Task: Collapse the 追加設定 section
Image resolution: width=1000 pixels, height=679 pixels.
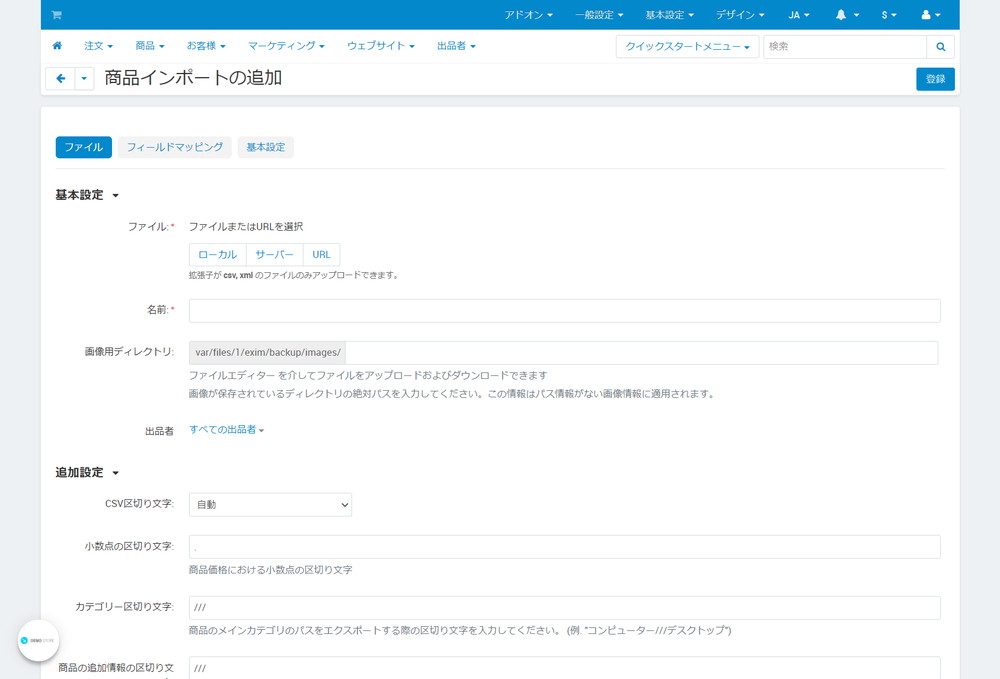Action: [x=87, y=472]
